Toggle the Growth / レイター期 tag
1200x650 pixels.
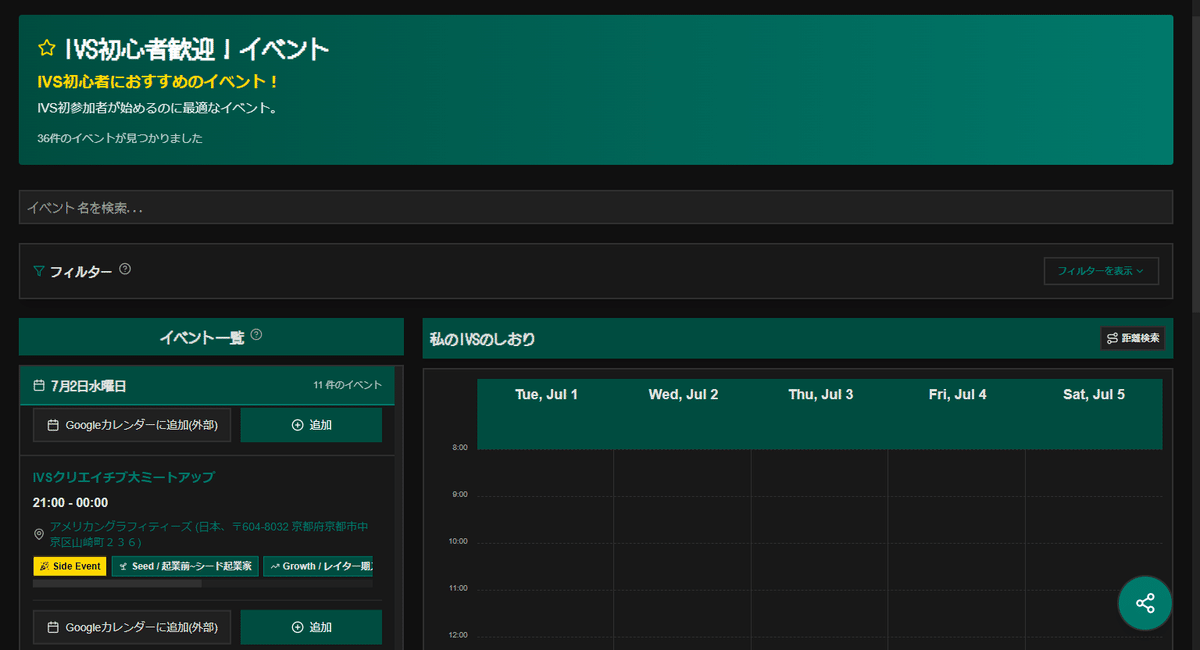[317, 566]
